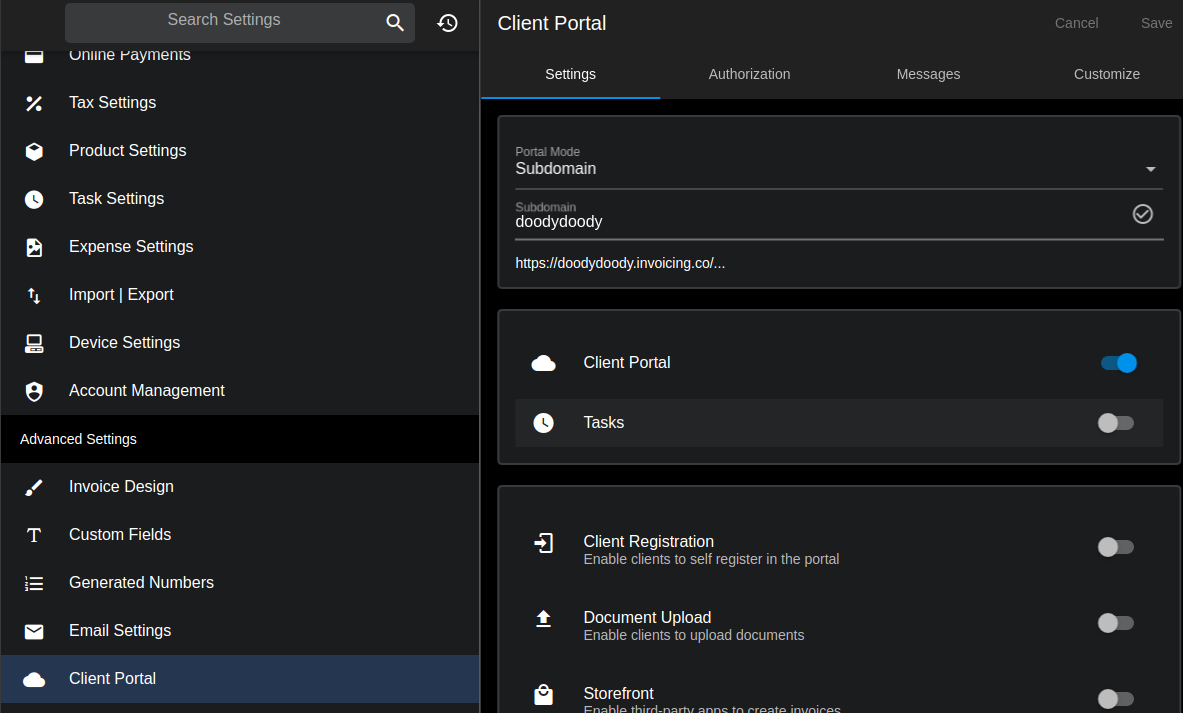
Task: Enable the Tasks toggle
Action: pyautogui.click(x=1115, y=423)
